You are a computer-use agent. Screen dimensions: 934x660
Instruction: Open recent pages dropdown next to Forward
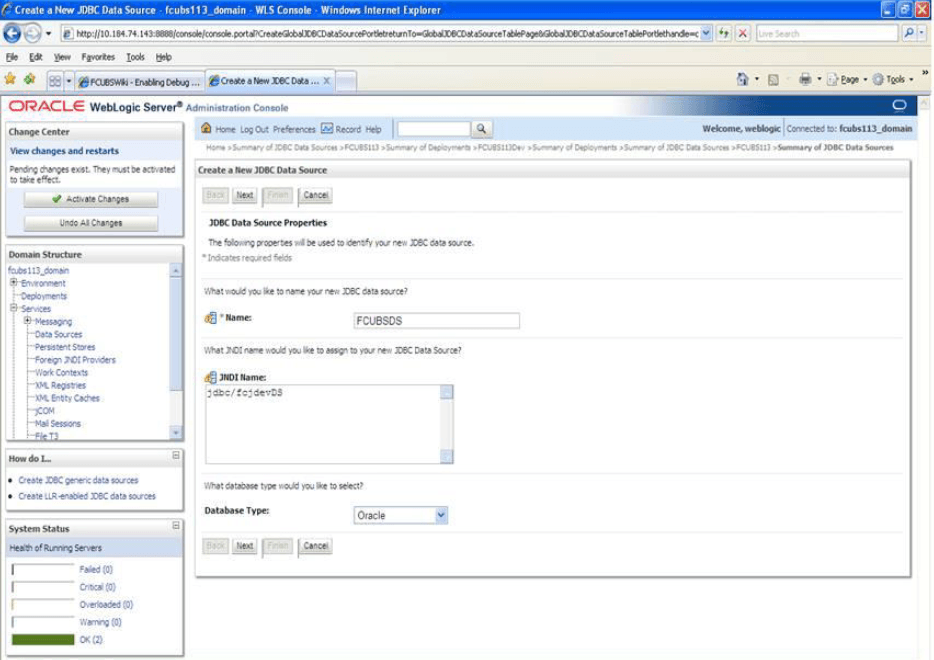49,34
